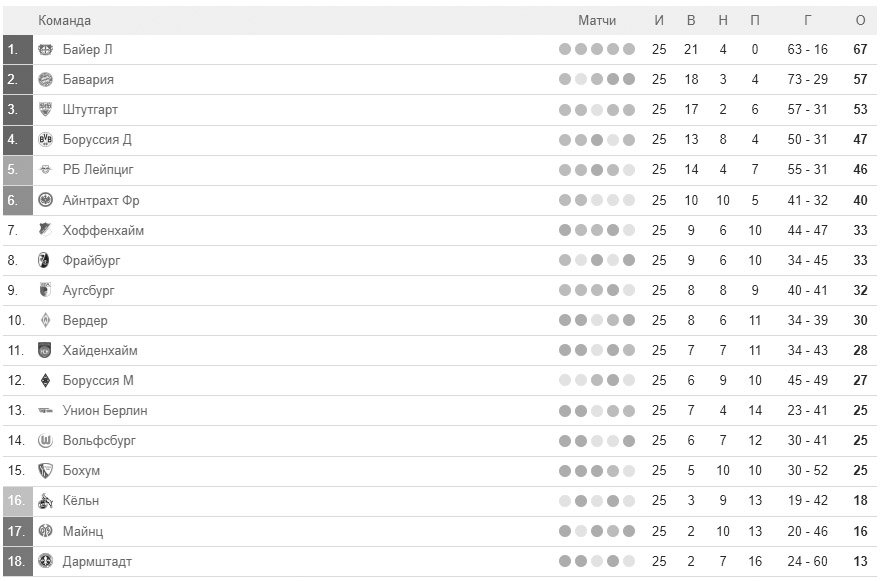Click the Freiburg club crest icon
This screenshot has width=884, height=581.
coord(44,260)
